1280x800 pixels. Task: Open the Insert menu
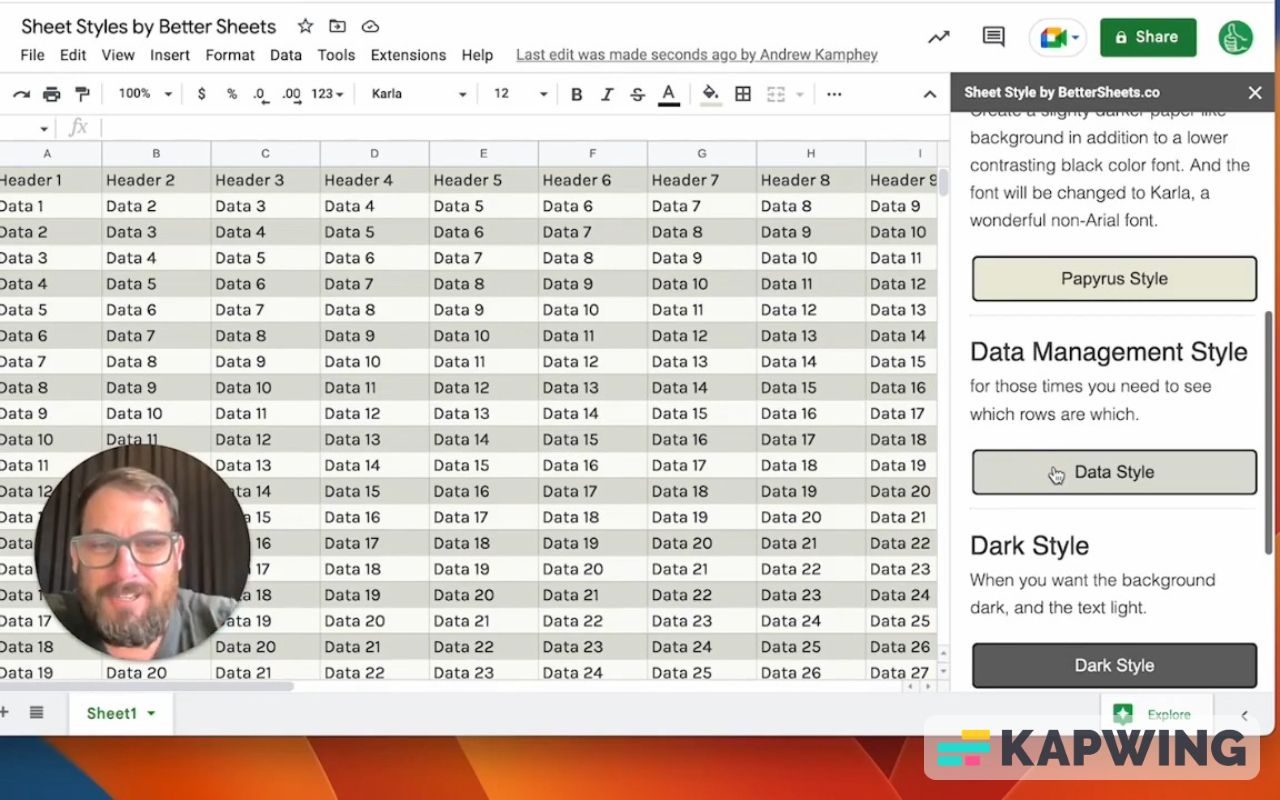[170, 55]
